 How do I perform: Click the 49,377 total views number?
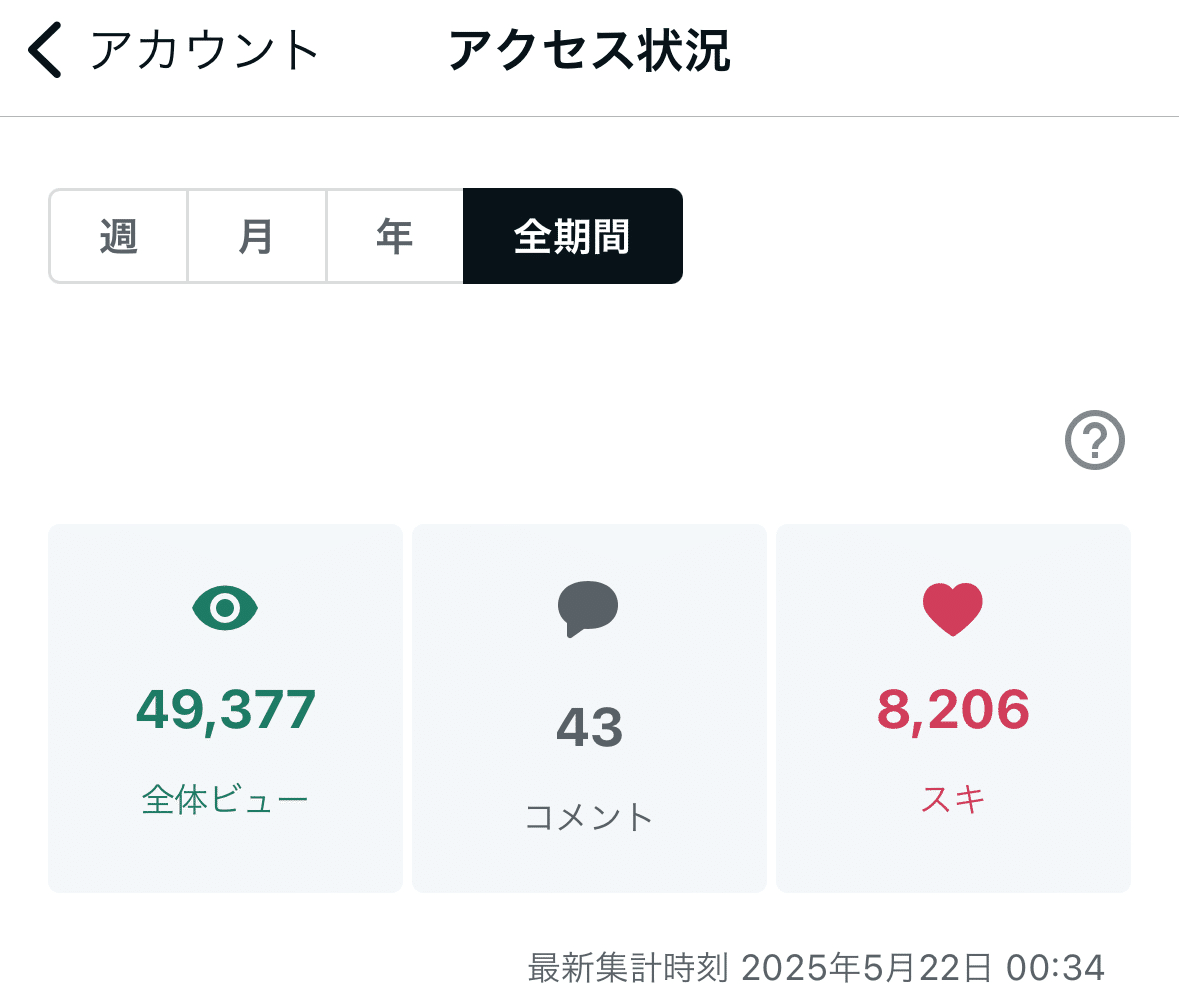point(224,708)
